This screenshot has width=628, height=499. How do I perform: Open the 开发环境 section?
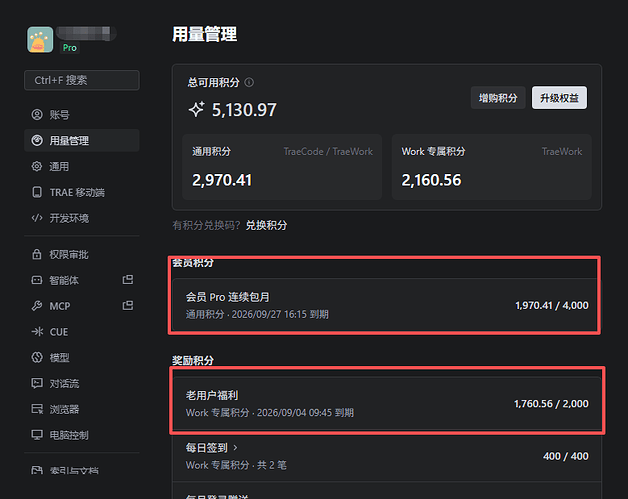point(82,218)
